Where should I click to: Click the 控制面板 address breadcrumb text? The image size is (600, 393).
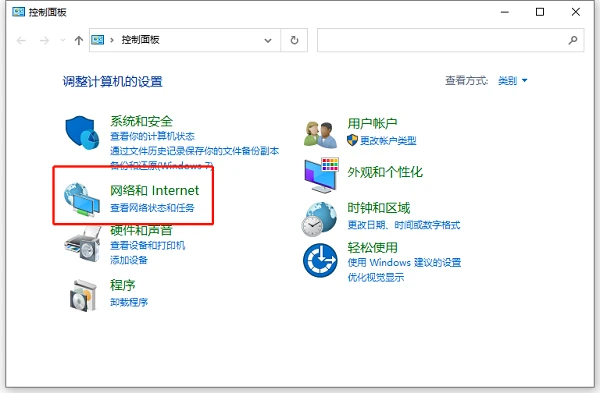(x=140, y=40)
